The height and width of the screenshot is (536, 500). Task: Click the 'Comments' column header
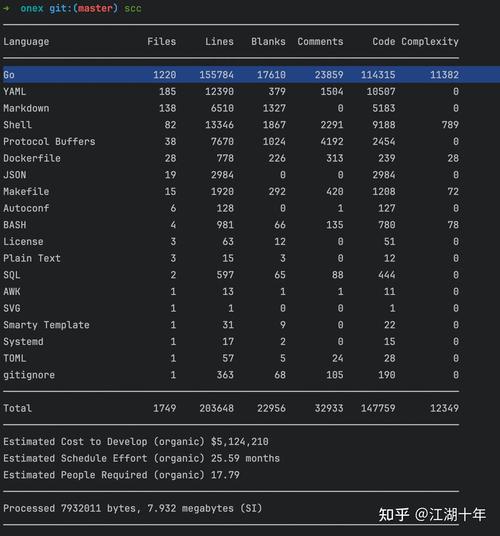click(x=320, y=42)
